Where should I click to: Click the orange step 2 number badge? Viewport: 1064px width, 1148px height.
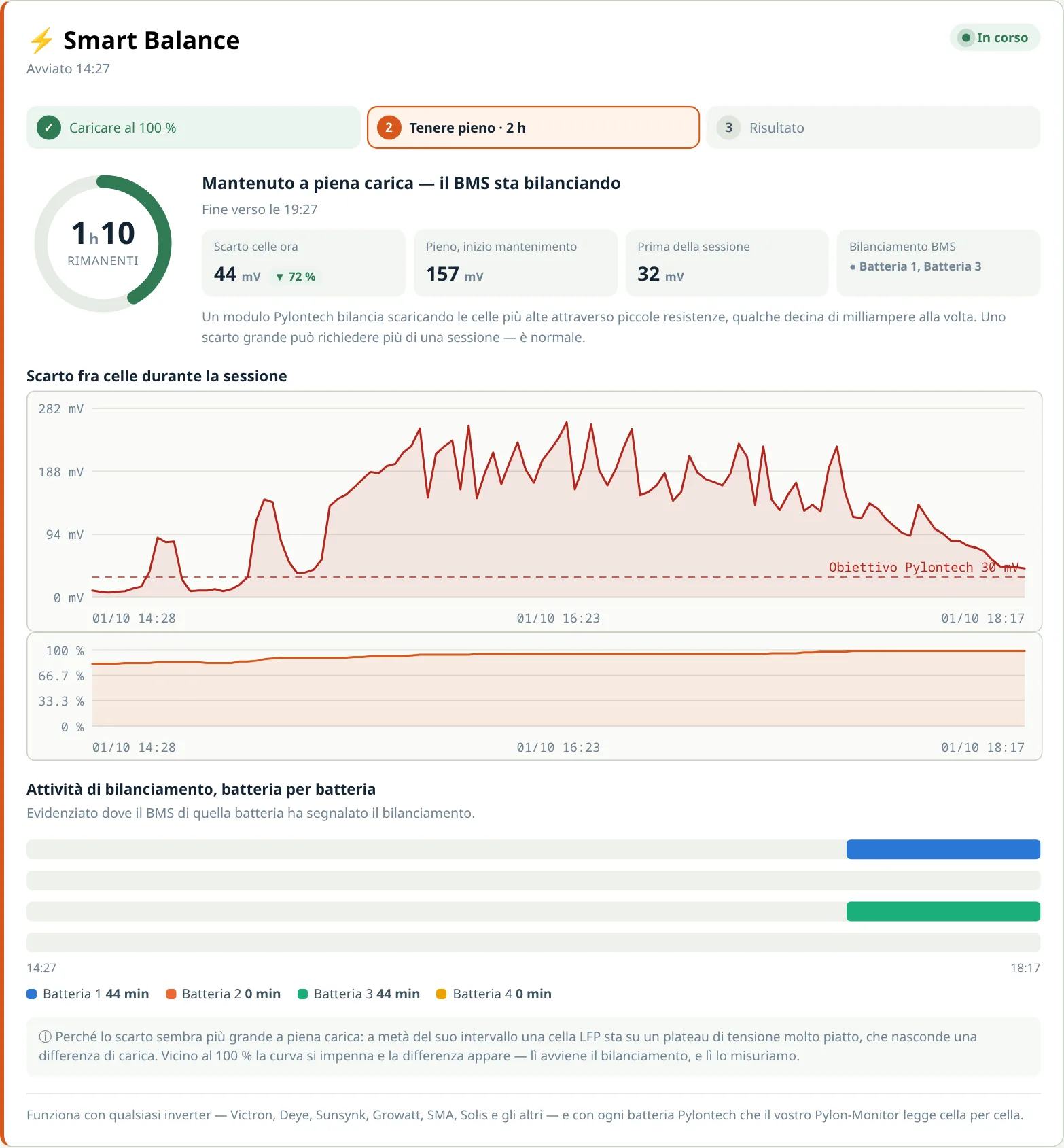point(389,128)
